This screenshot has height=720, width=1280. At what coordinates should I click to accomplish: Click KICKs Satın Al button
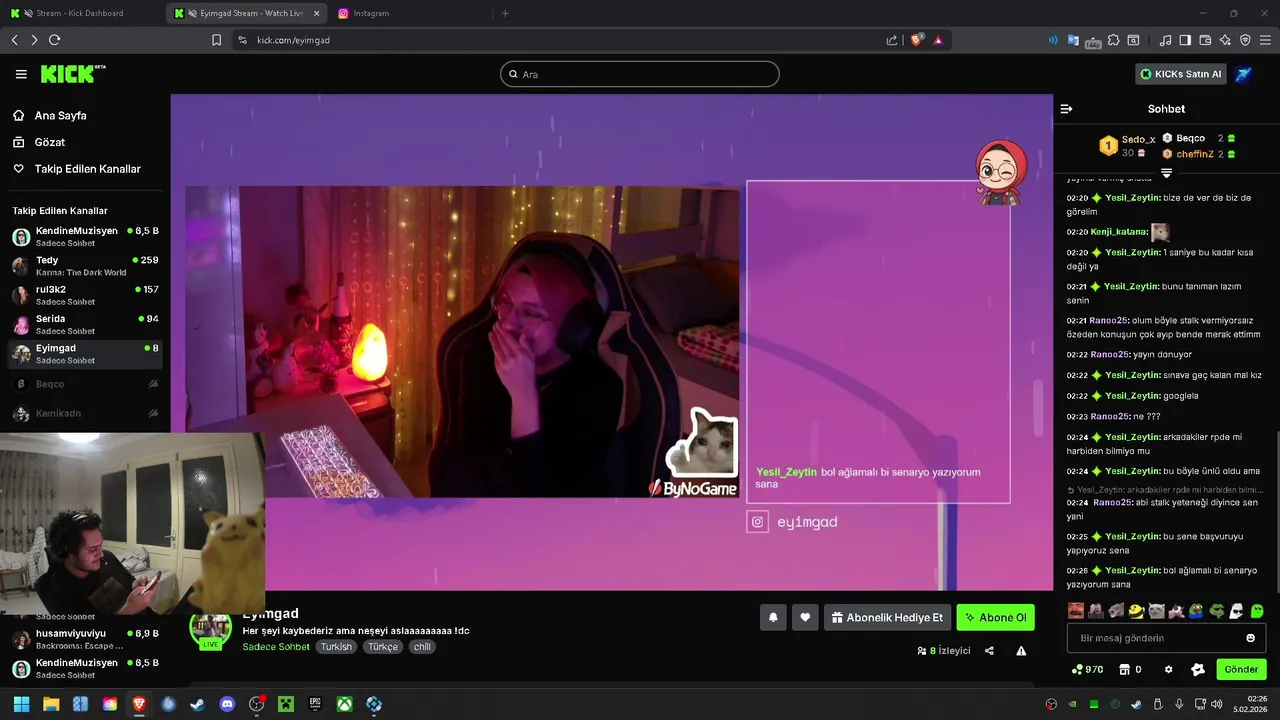pyautogui.click(x=1181, y=74)
